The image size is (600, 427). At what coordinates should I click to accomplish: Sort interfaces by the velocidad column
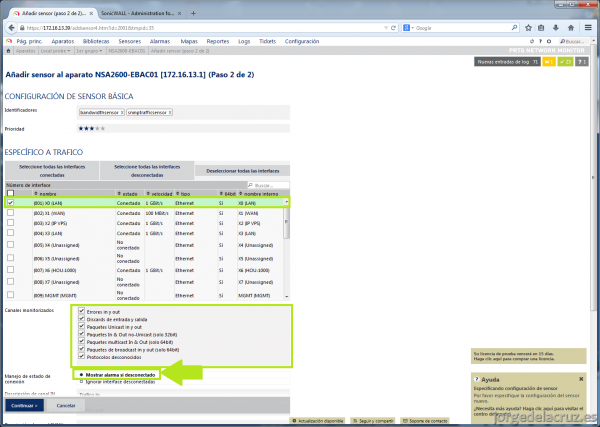159,194
